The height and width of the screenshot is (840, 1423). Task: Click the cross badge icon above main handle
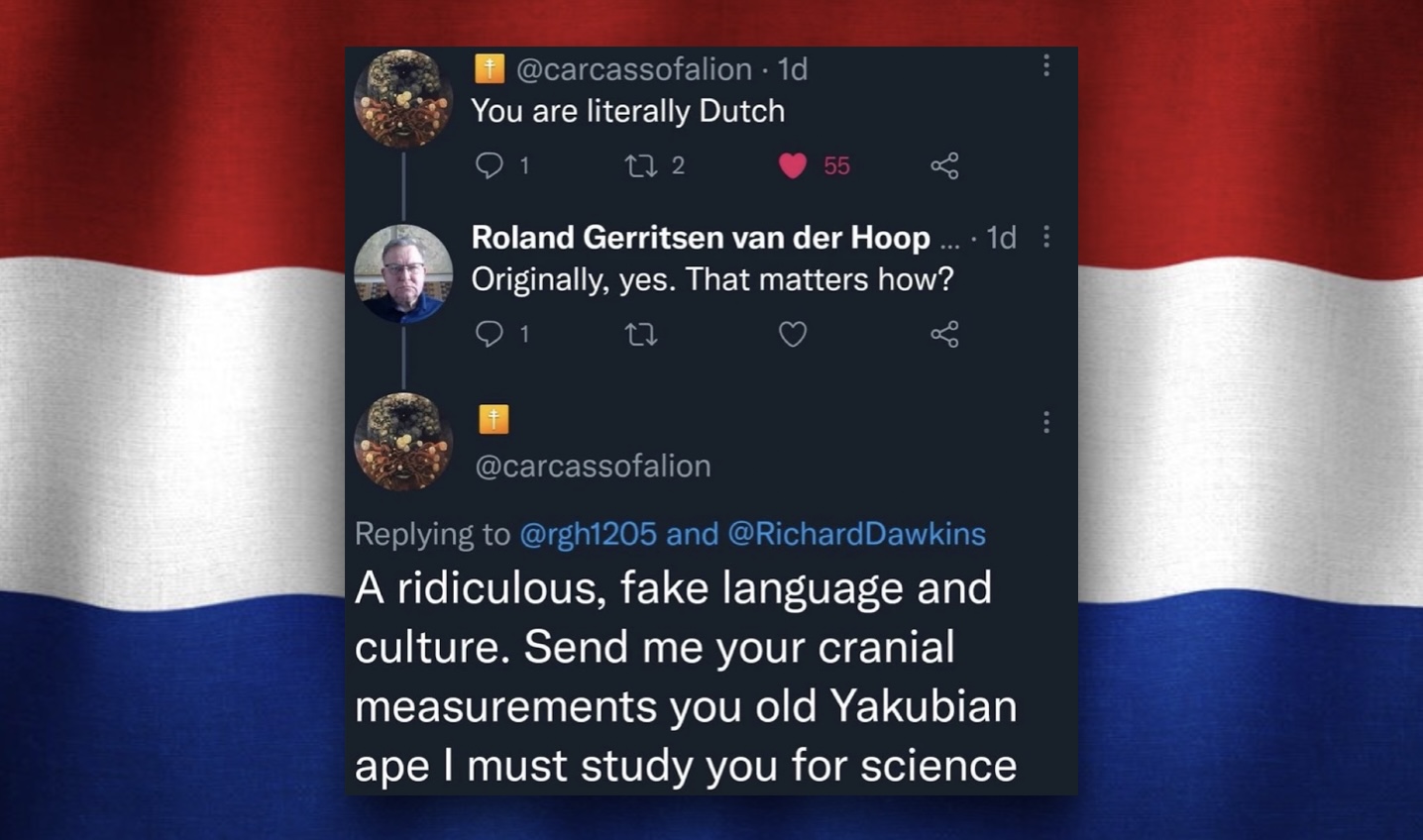(493, 419)
